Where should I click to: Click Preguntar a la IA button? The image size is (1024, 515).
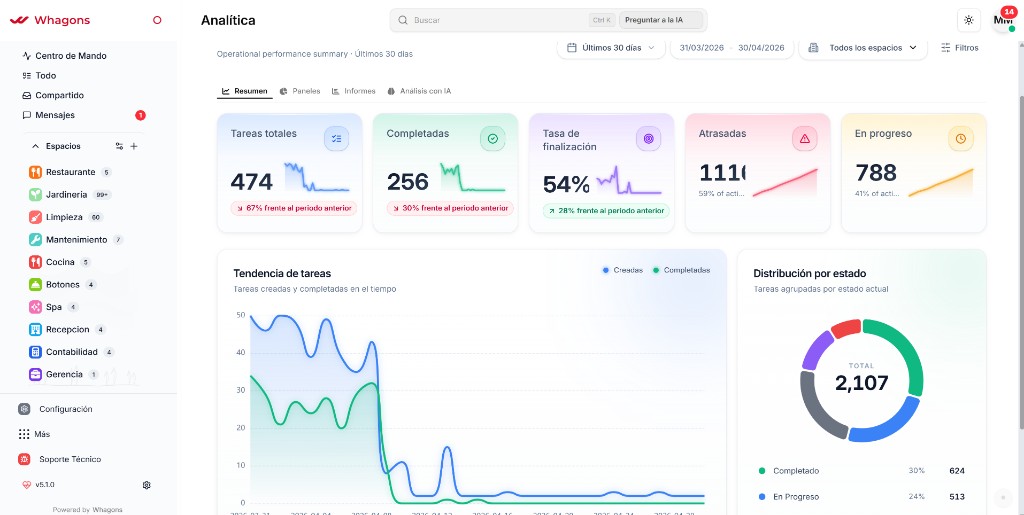(661, 20)
